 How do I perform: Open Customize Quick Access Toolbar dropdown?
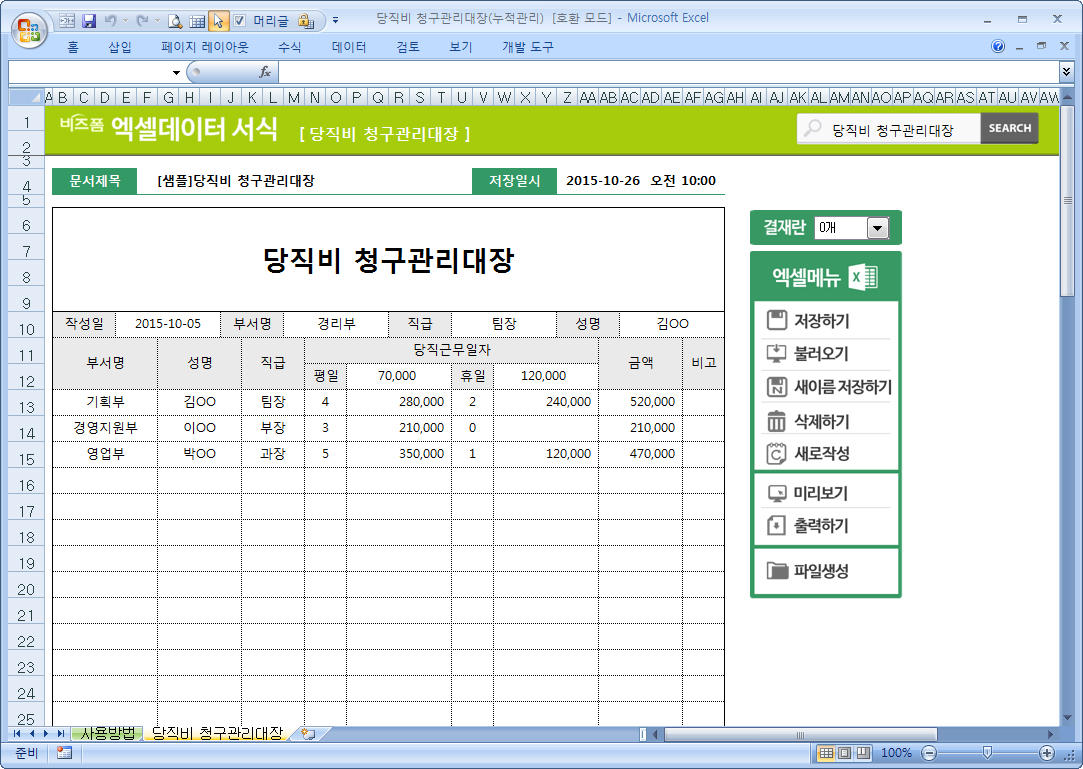pyautogui.click(x=335, y=20)
